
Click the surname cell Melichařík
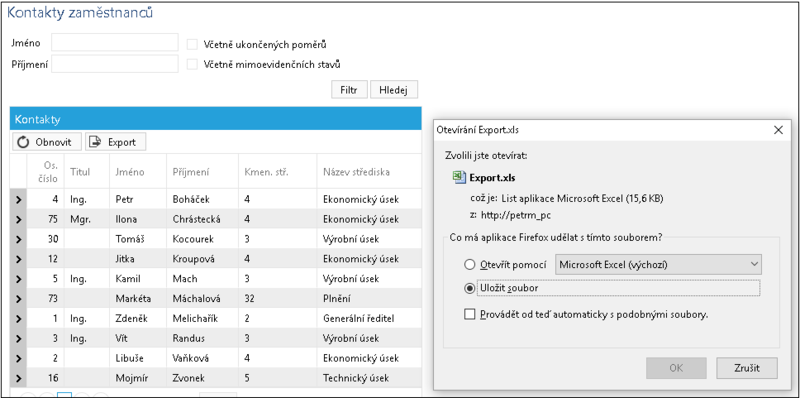click(x=202, y=319)
